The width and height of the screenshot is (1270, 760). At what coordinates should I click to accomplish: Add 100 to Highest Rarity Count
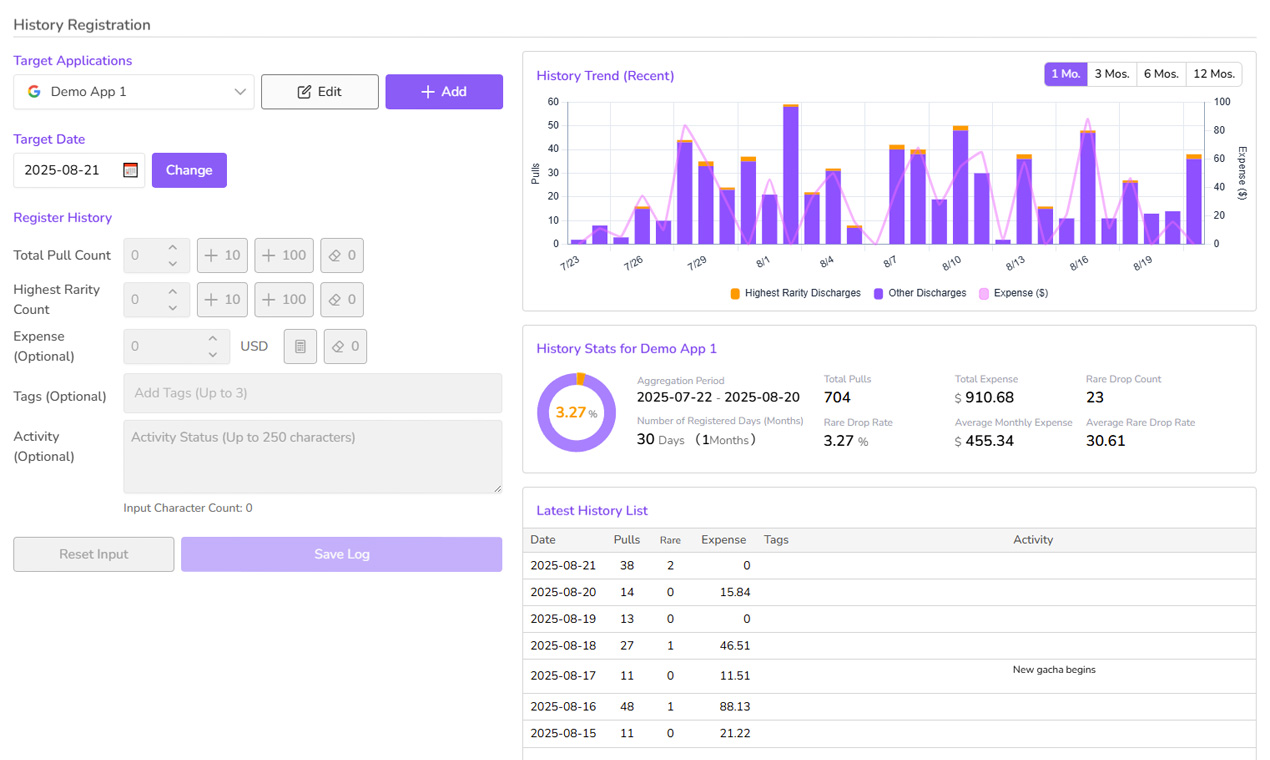coord(284,299)
